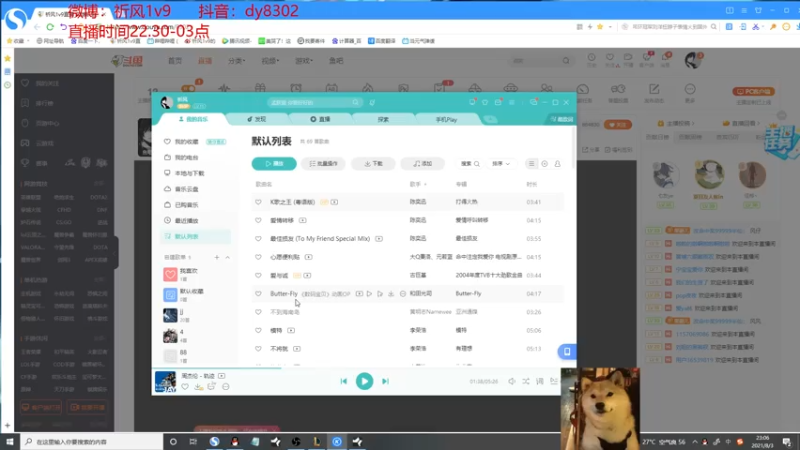Viewport: 800px width, 450px height.
Task: Toggle heart on row with duration 05:06
Action: pyautogui.click(x=258, y=331)
